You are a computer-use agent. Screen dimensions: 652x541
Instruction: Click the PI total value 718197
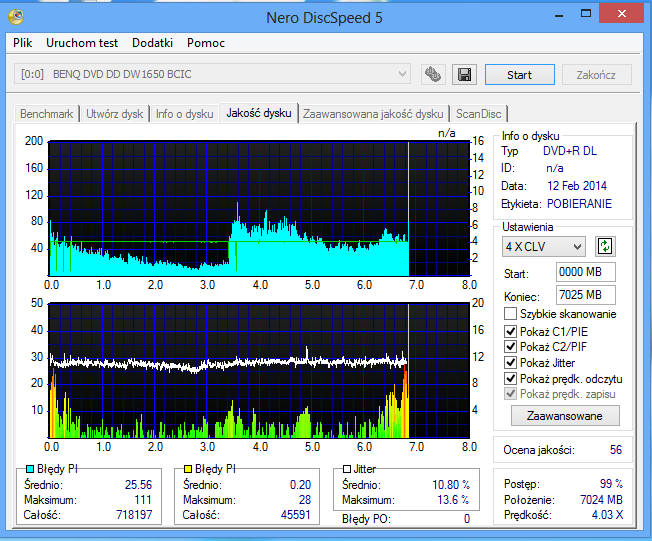pos(134,515)
